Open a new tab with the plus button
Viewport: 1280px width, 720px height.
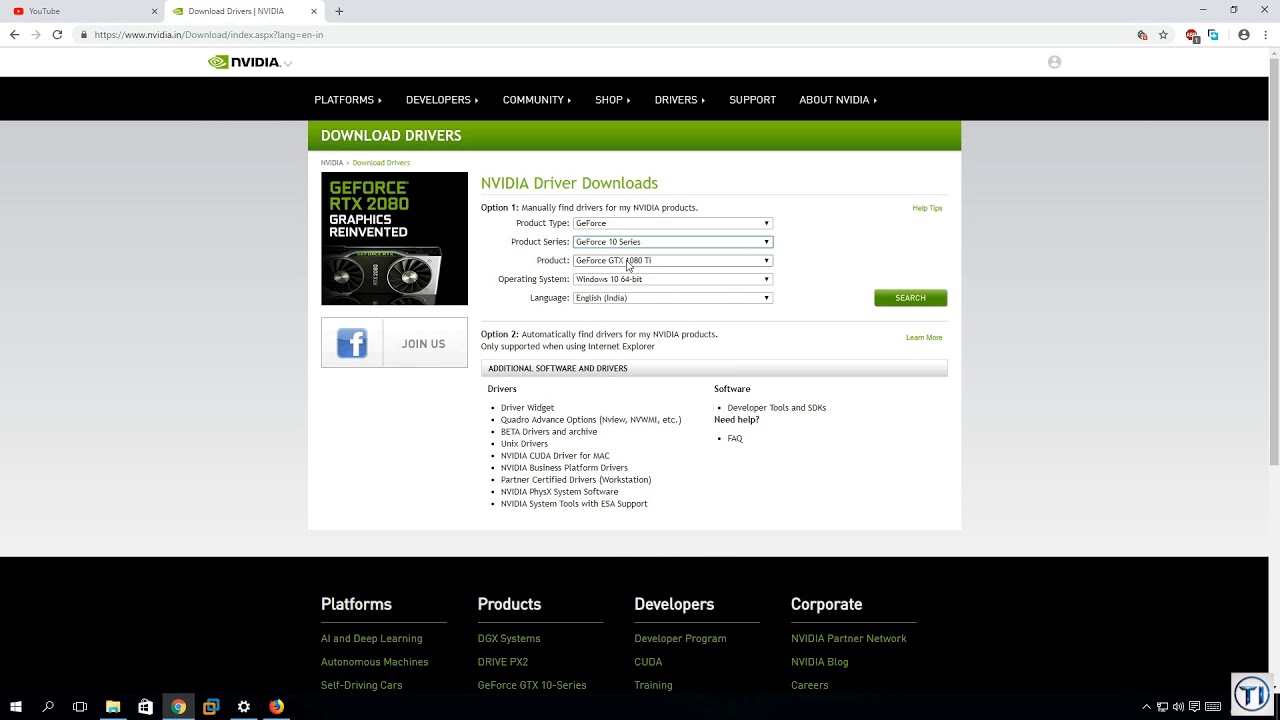tap(339, 11)
